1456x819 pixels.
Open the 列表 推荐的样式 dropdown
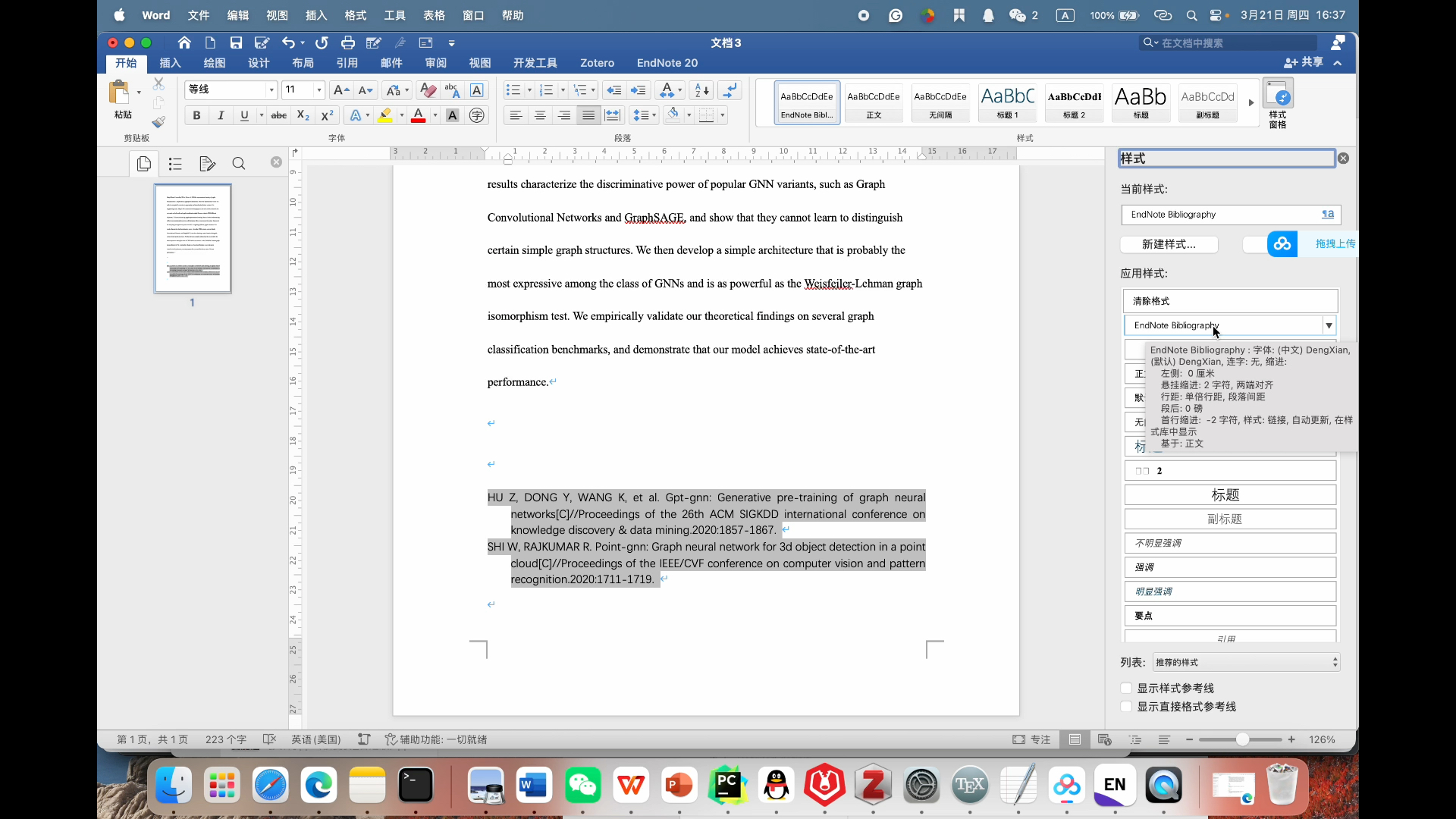point(1246,662)
